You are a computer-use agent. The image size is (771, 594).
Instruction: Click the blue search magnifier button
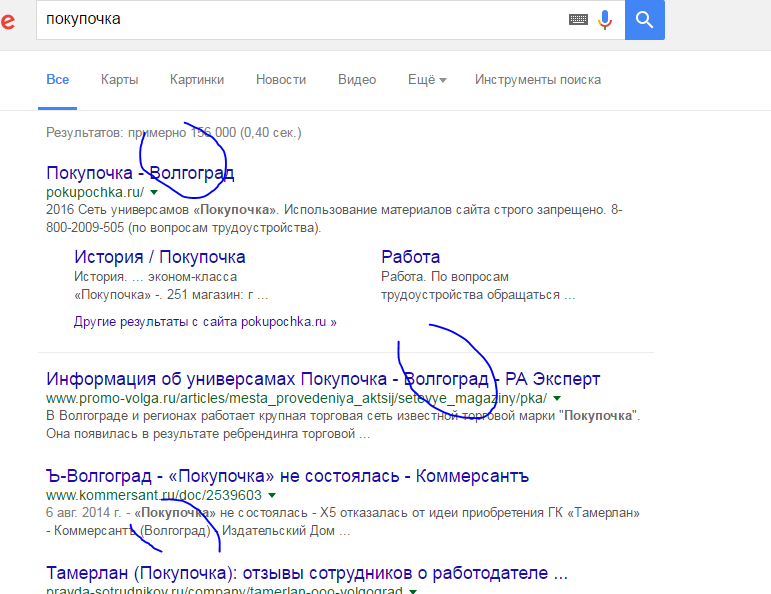645,20
